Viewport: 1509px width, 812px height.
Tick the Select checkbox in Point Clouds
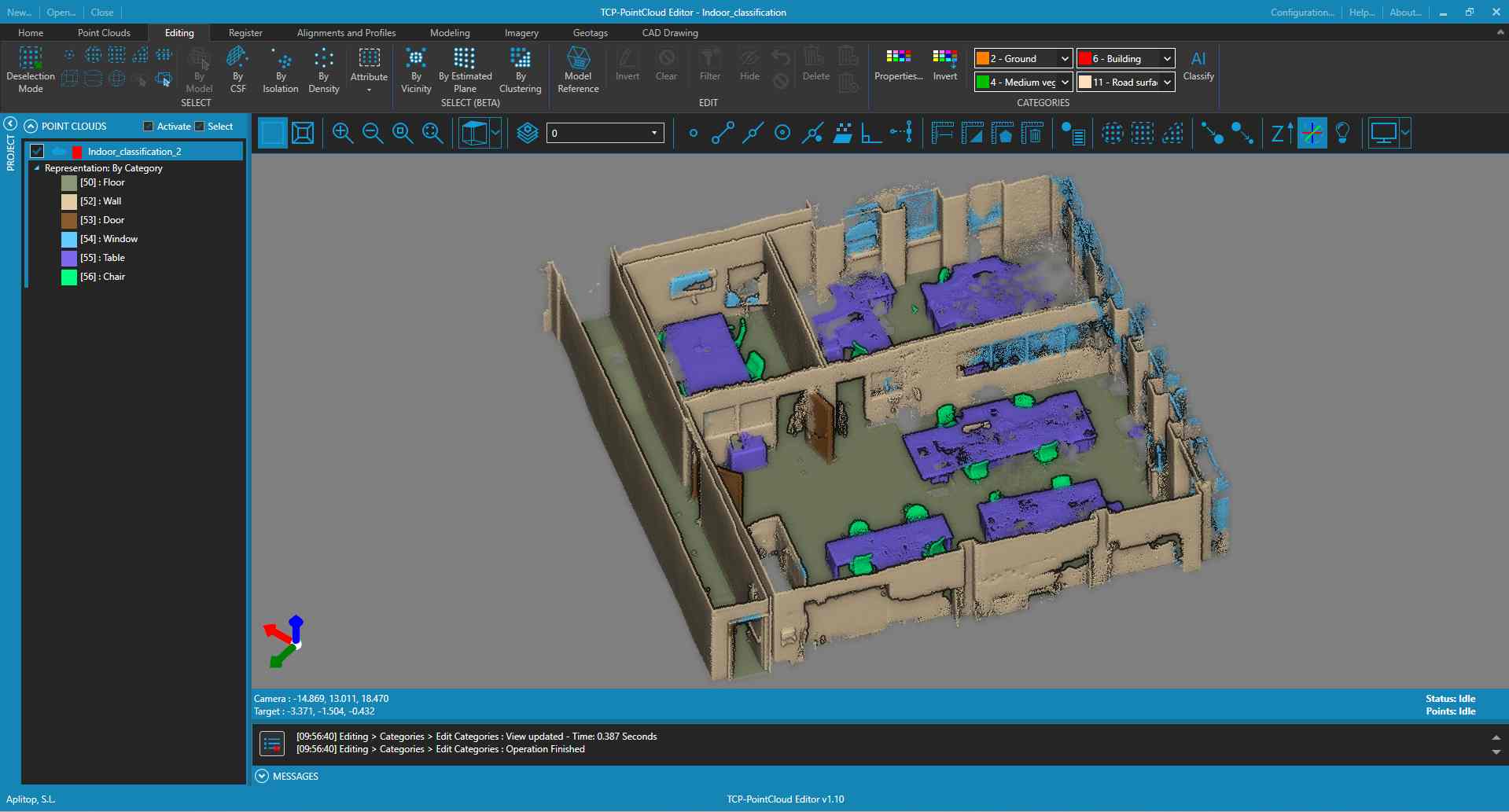point(200,127)
